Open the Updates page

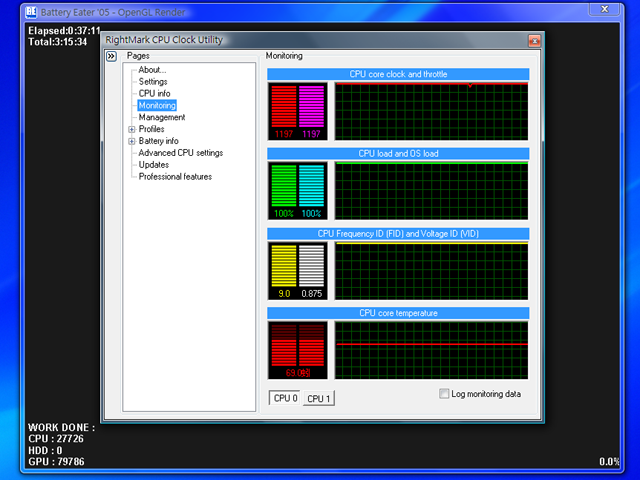point(153,164)
